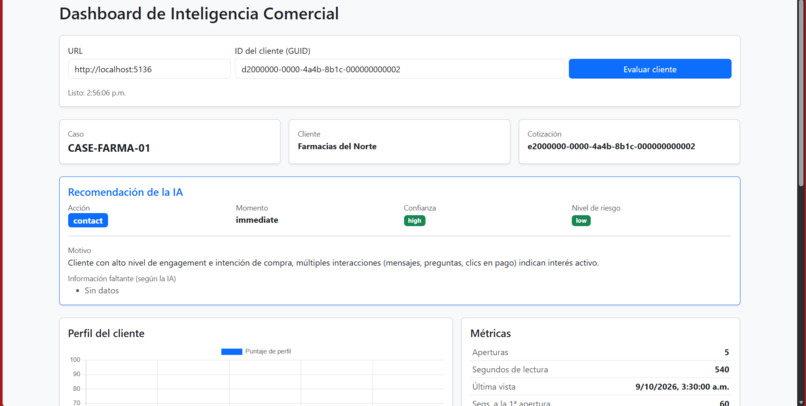This screenshot has height=406, width=806.
Task: Select the Farmacias del Norte client name
Action: pyautogui.click(x=337, y=146)
